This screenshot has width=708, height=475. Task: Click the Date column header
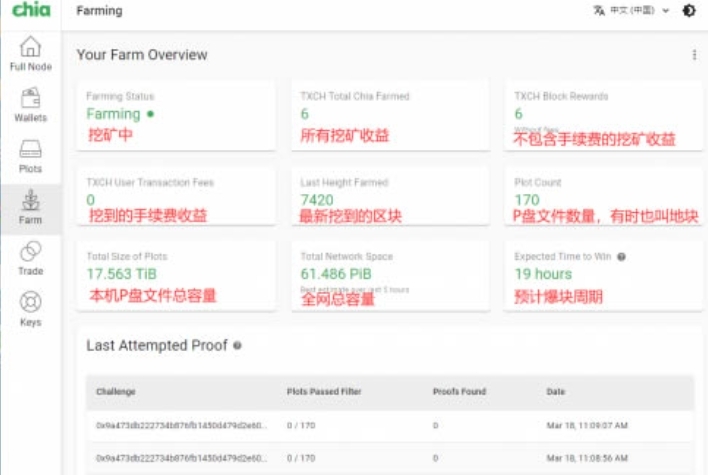(x=555, y=392)
